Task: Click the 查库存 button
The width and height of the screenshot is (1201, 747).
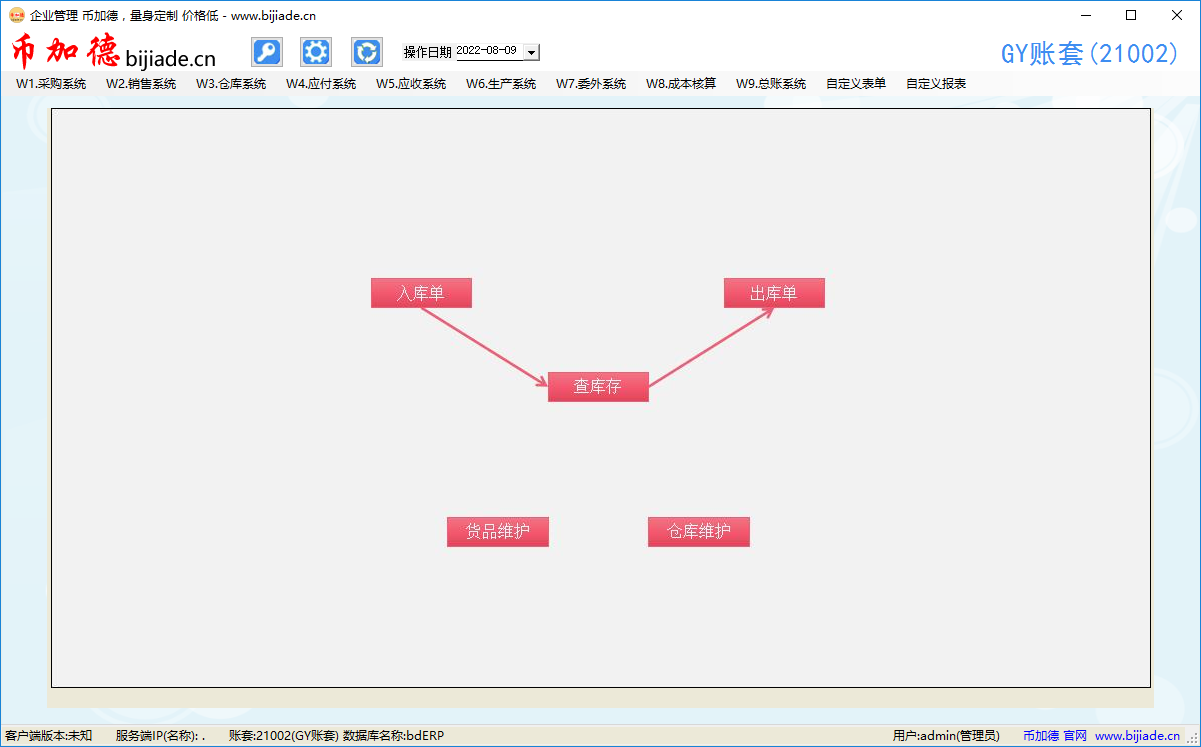Action: [598, 387]
